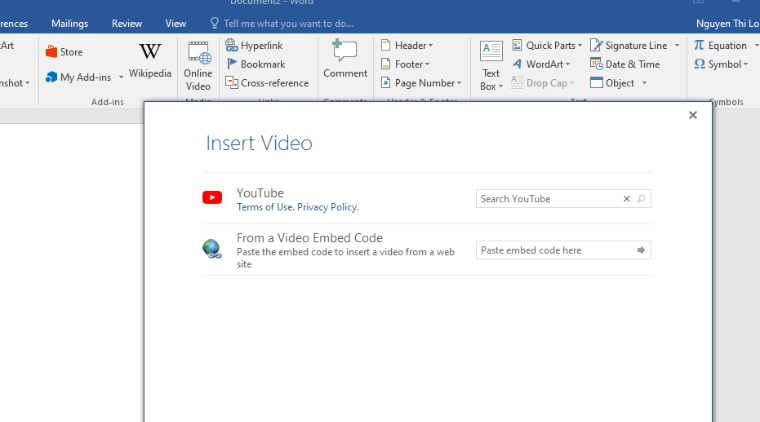Close the Insert Video dialog
Screen dimensions: 760x422
(693, 115)
